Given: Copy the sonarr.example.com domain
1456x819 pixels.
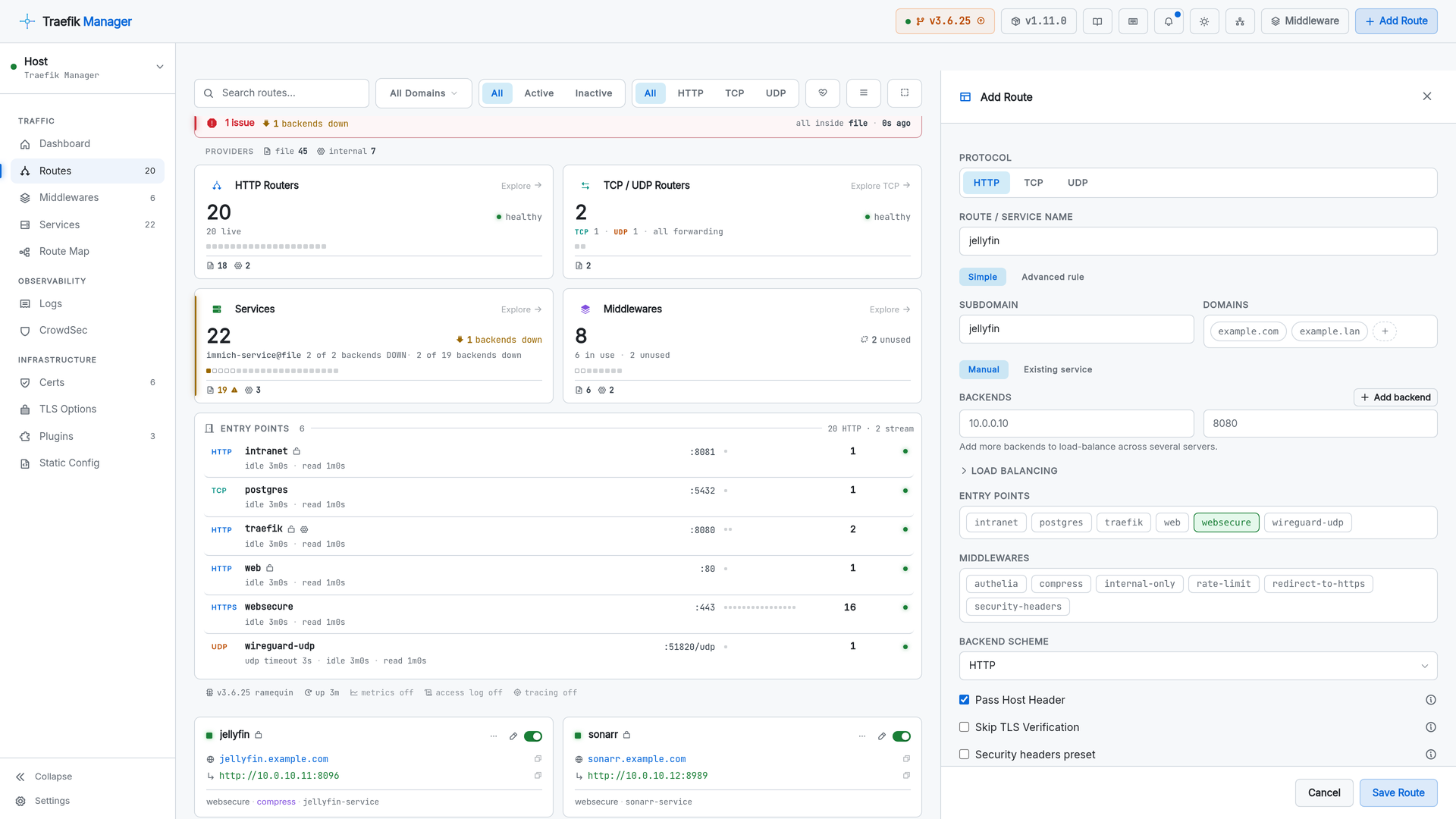Looking at the screenshot, I should [x=906, y=759].
